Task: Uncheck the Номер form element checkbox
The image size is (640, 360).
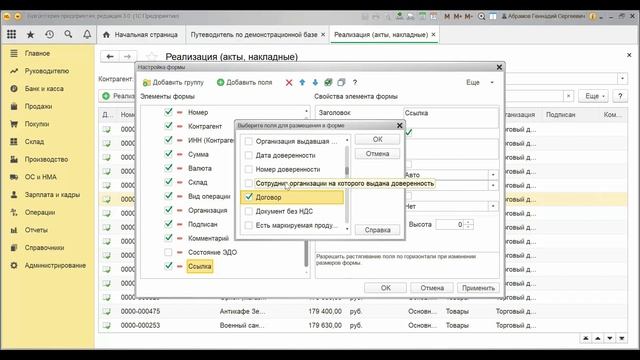Action: coord(168,112)
